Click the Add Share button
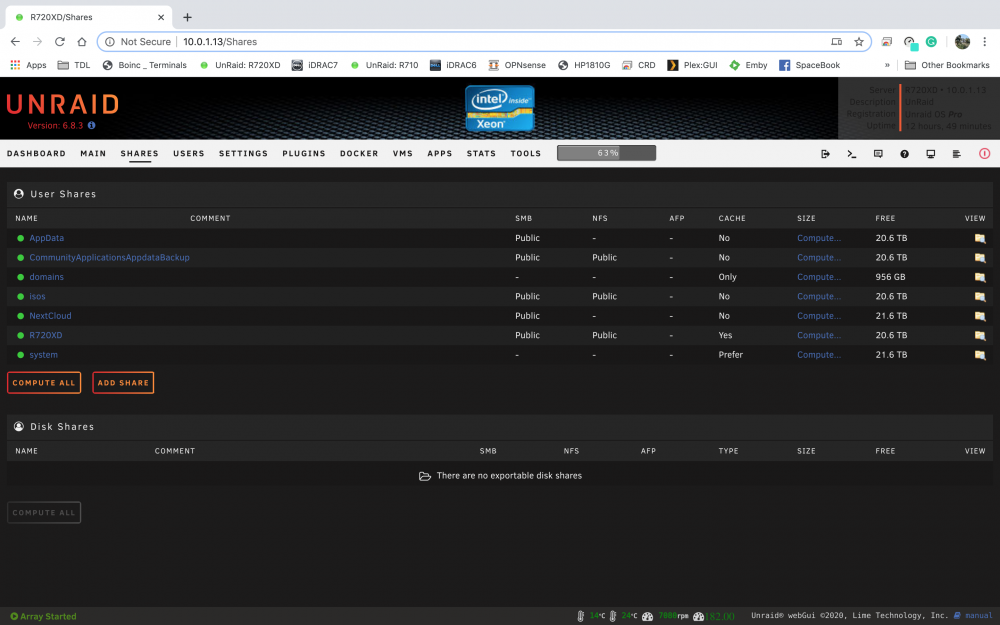 [x=123, y=383]
